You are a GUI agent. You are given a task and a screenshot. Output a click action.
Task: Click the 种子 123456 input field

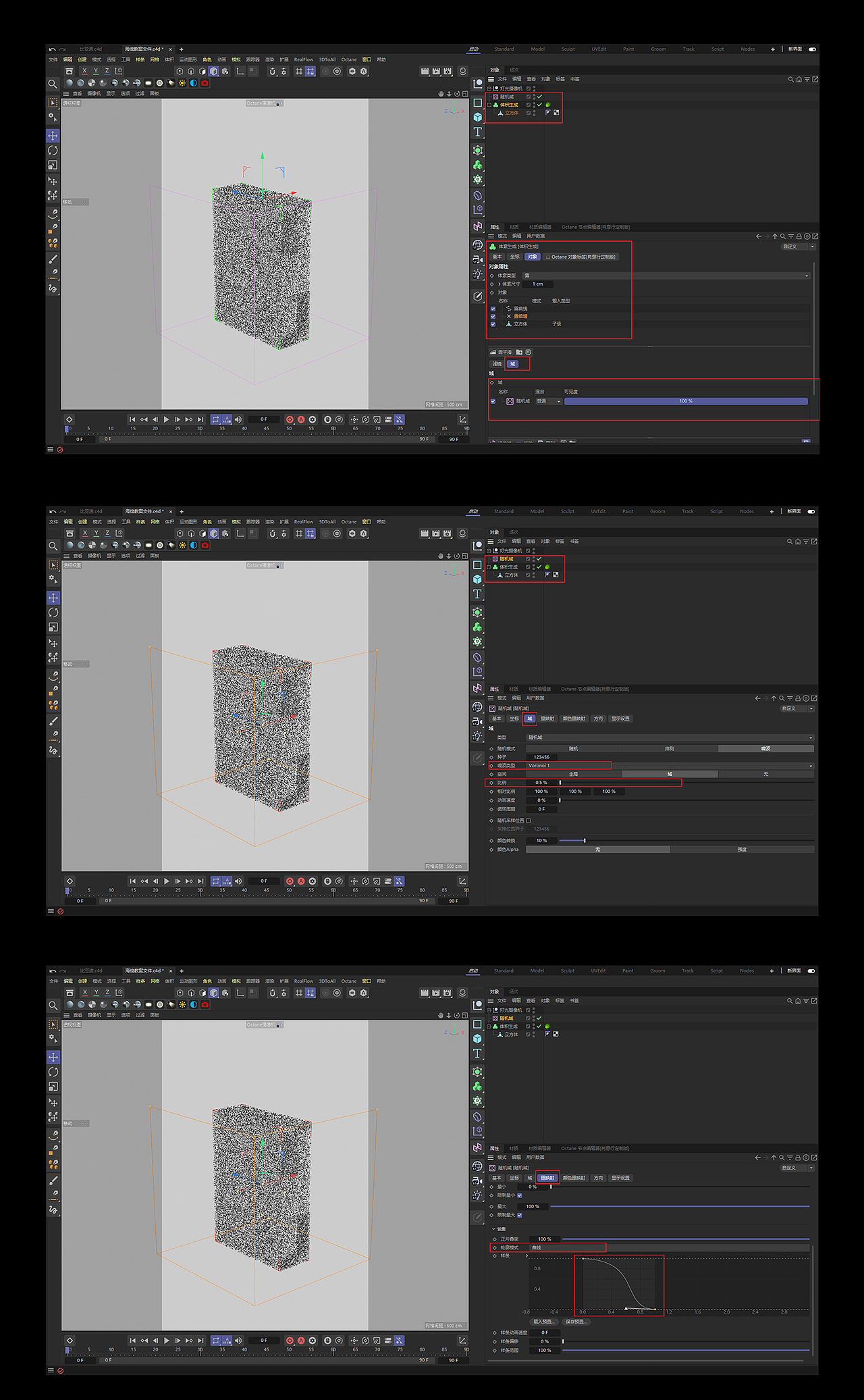541,757
